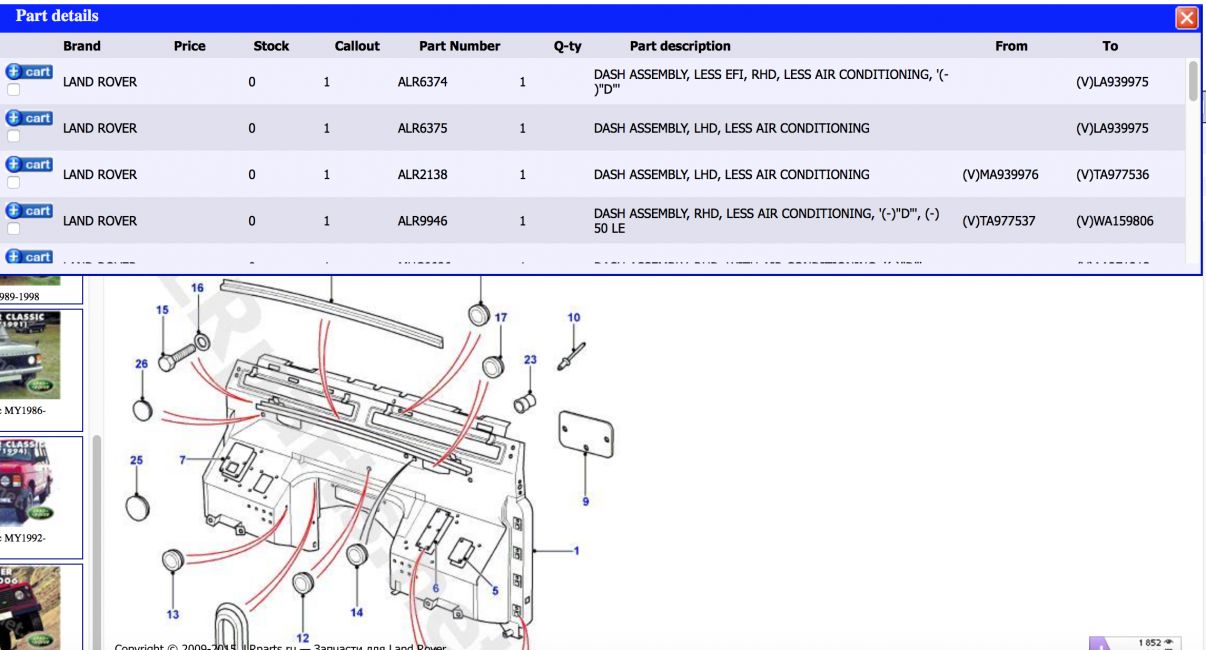Open the Range Rover Classic MY1986 thumbnail

[x=30, y=355]
